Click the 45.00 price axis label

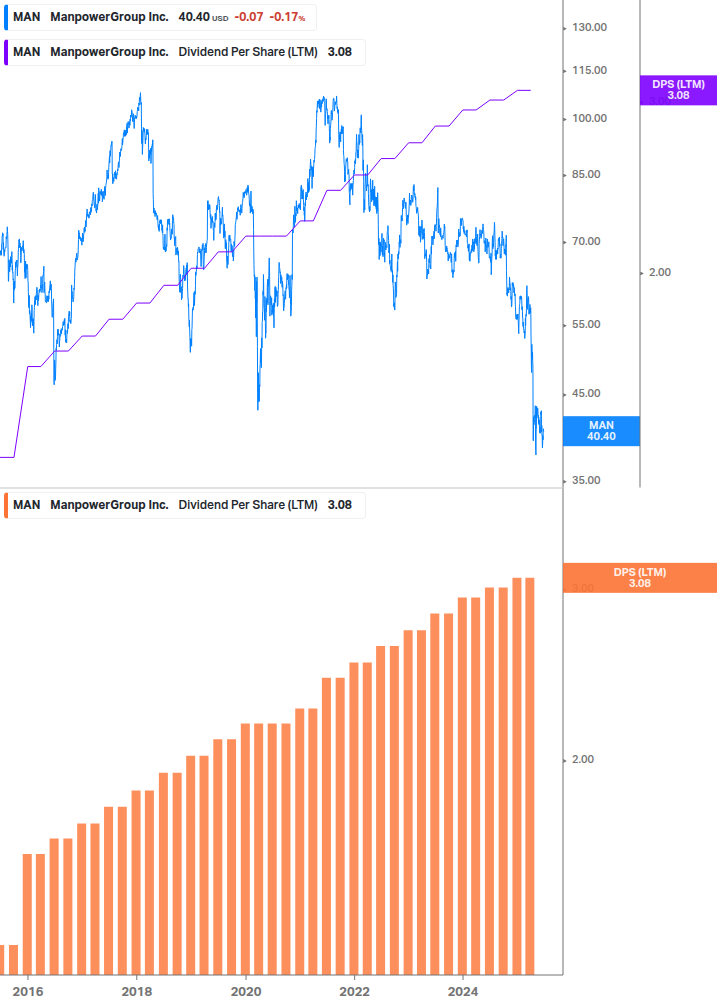(x=586, y=394)
